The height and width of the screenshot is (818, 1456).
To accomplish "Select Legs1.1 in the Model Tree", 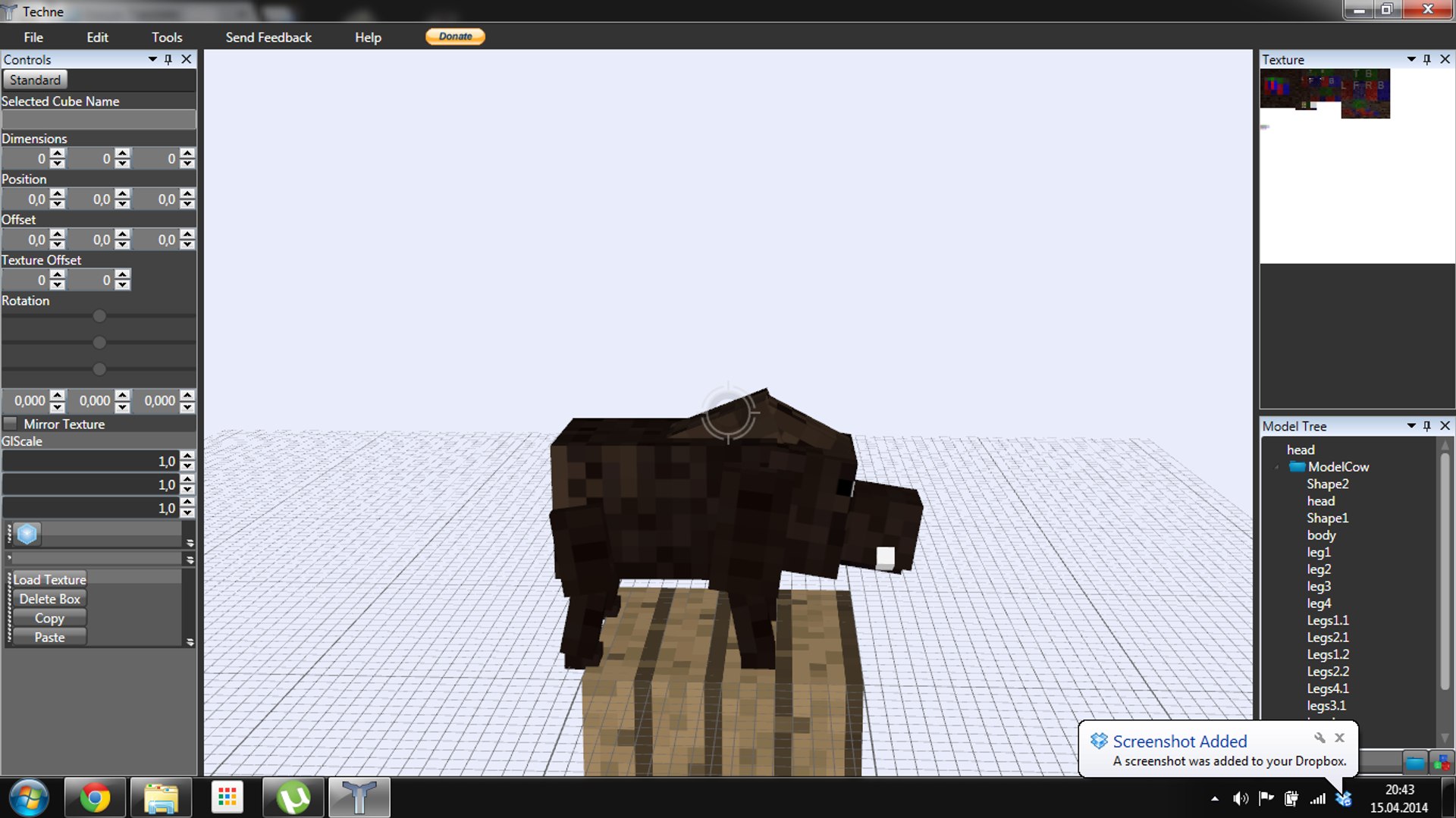I will coord(1328,620).
